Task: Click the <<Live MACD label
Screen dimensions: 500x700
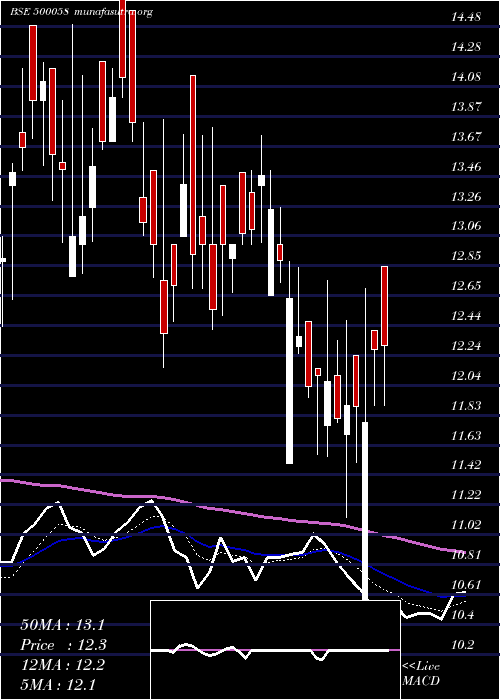Action: click(x=421, y=674)
